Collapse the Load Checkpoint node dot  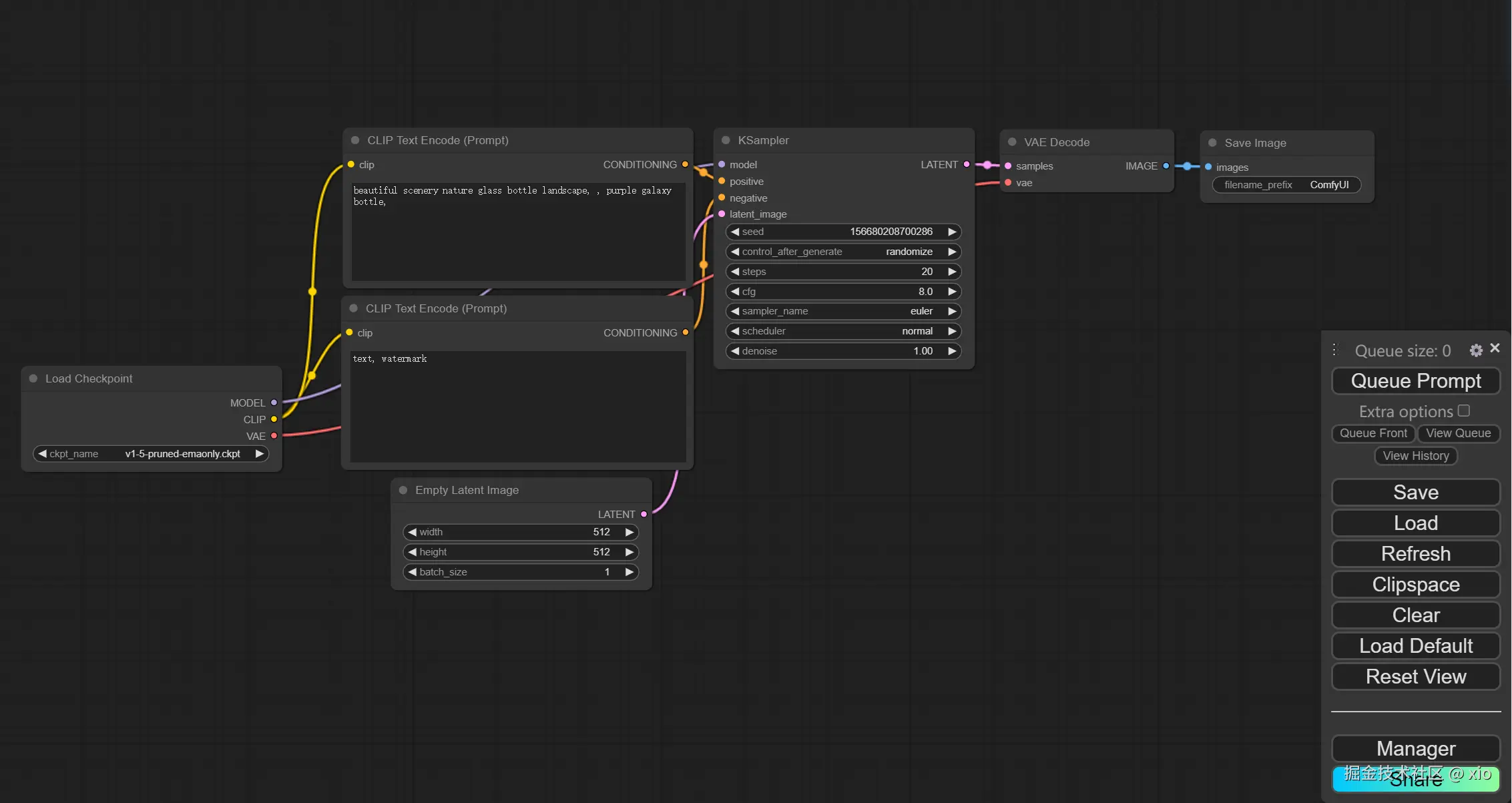pyautogui.click(x=33, y=378)
